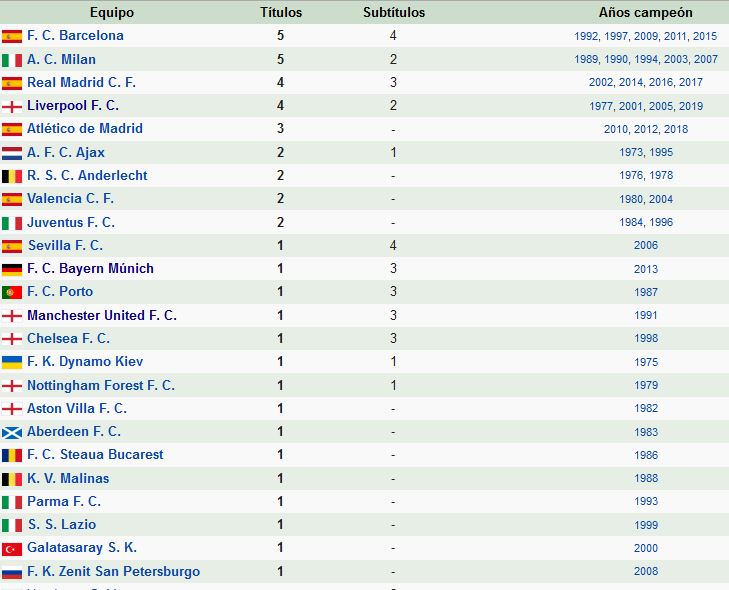
Task: Click the Títulos column header
Action: pos(281,13)
